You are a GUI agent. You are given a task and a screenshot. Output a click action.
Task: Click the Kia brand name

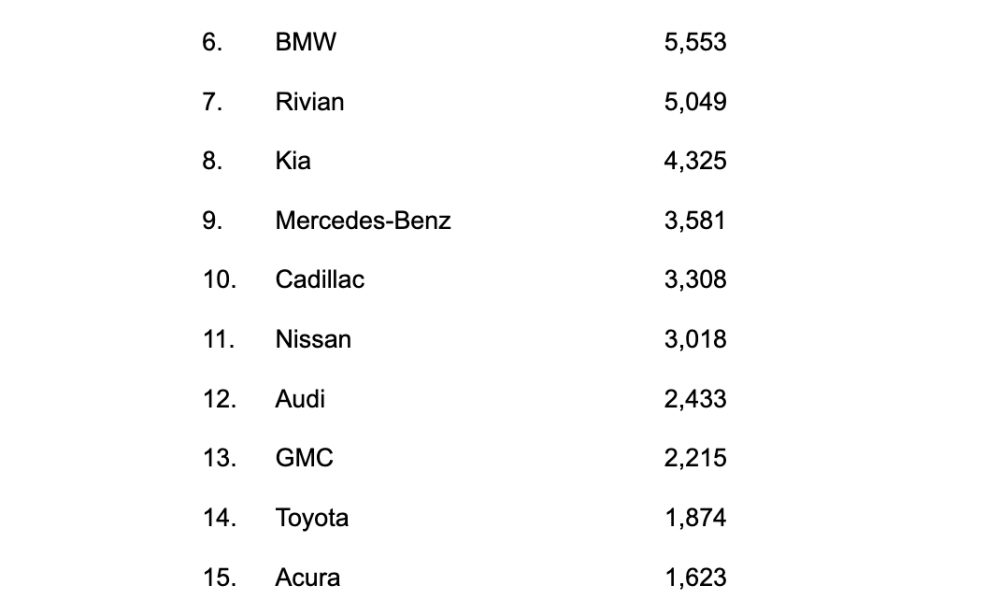coord(293,161)
